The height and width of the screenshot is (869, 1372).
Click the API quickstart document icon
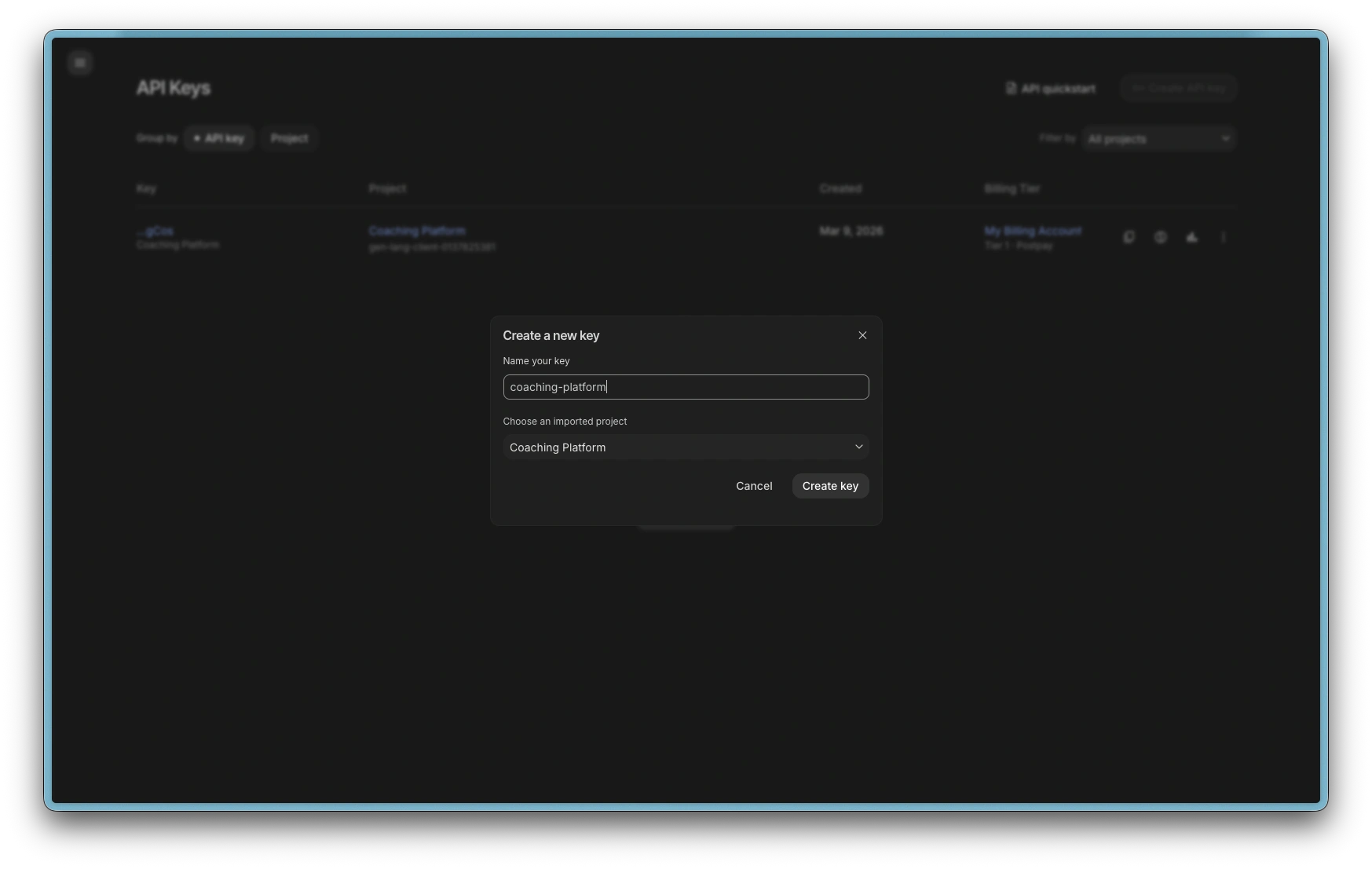click(x=1011, y=89)
